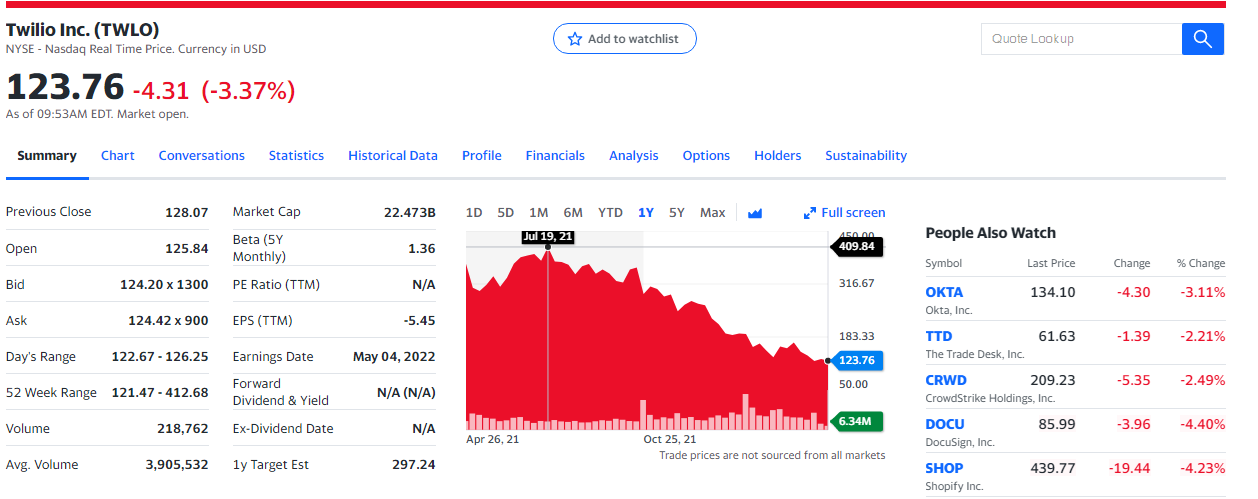1258x499 pixels.
Task: Click the Okta last price 134.10
Action: [1053, 292]
